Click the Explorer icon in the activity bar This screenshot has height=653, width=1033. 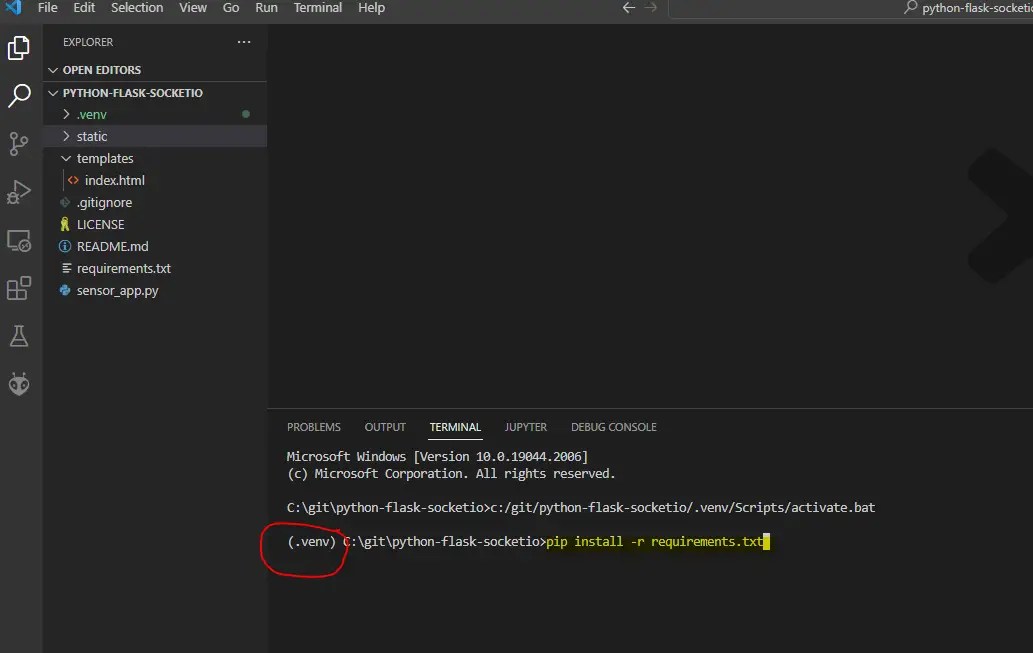click(20, 46)
